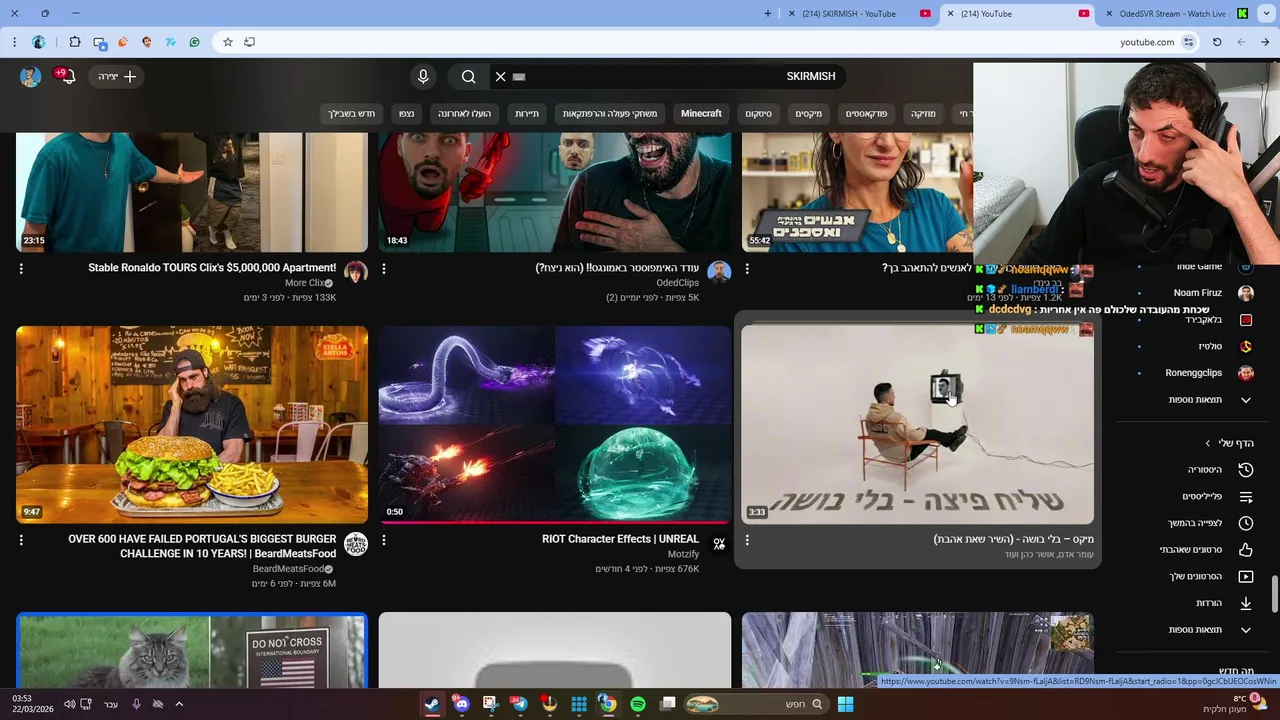Select the נצפו filter chip
Screen dimensions: 1280x720
coord(406,114)
